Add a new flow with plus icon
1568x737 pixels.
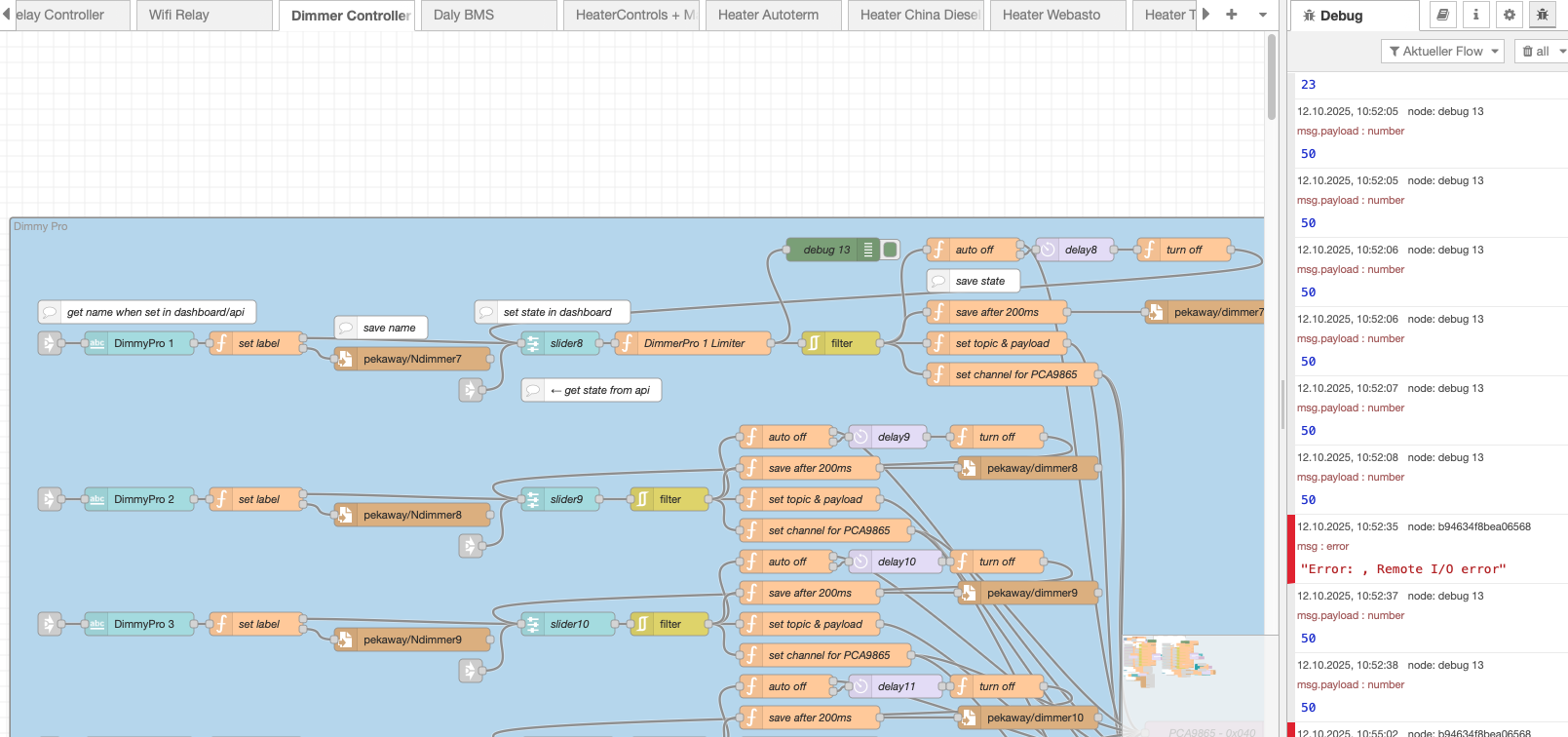(1232, 15)
